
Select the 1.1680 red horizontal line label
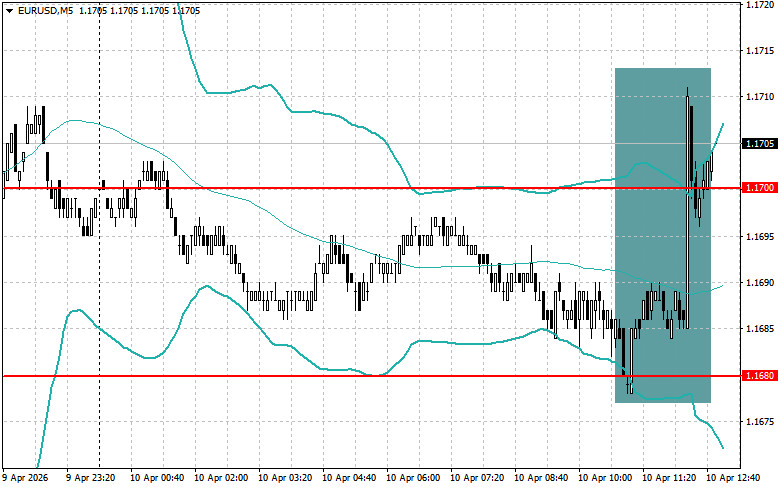pos(760,375)
